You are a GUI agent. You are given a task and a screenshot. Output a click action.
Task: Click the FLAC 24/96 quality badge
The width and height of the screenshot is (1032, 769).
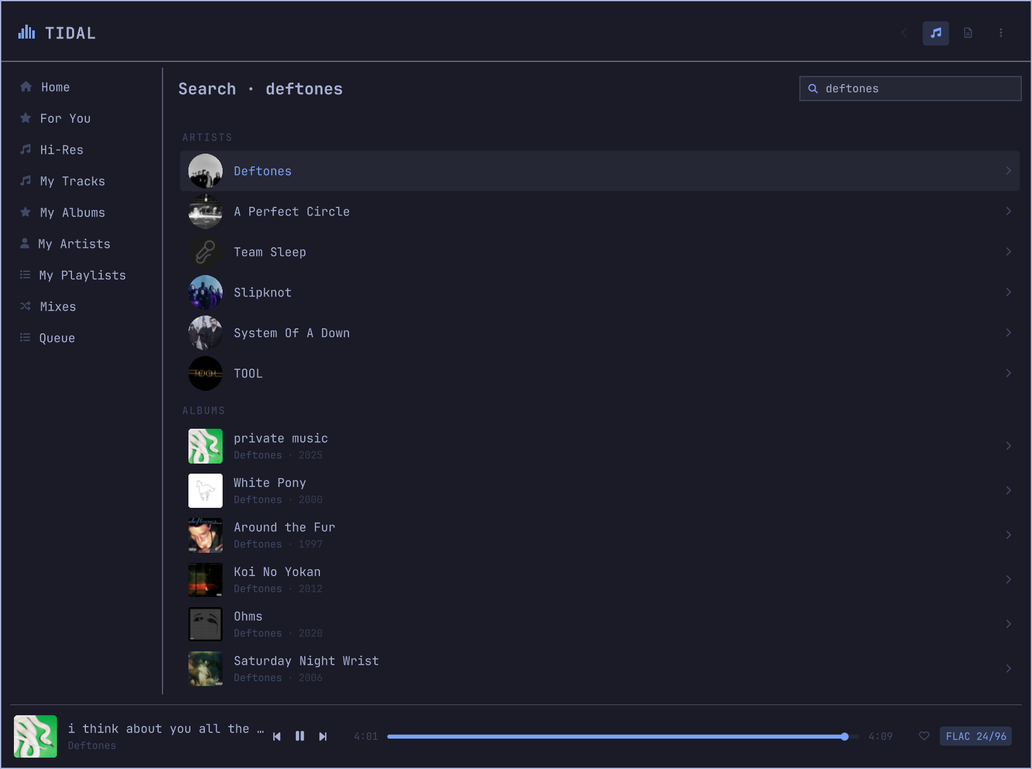976,736
